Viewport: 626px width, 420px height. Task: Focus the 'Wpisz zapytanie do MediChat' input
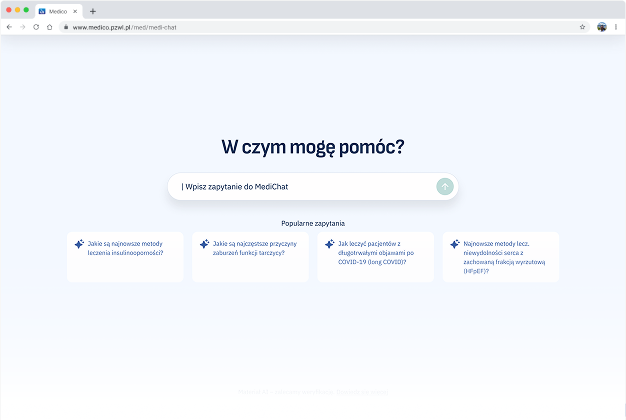(300, 186)
